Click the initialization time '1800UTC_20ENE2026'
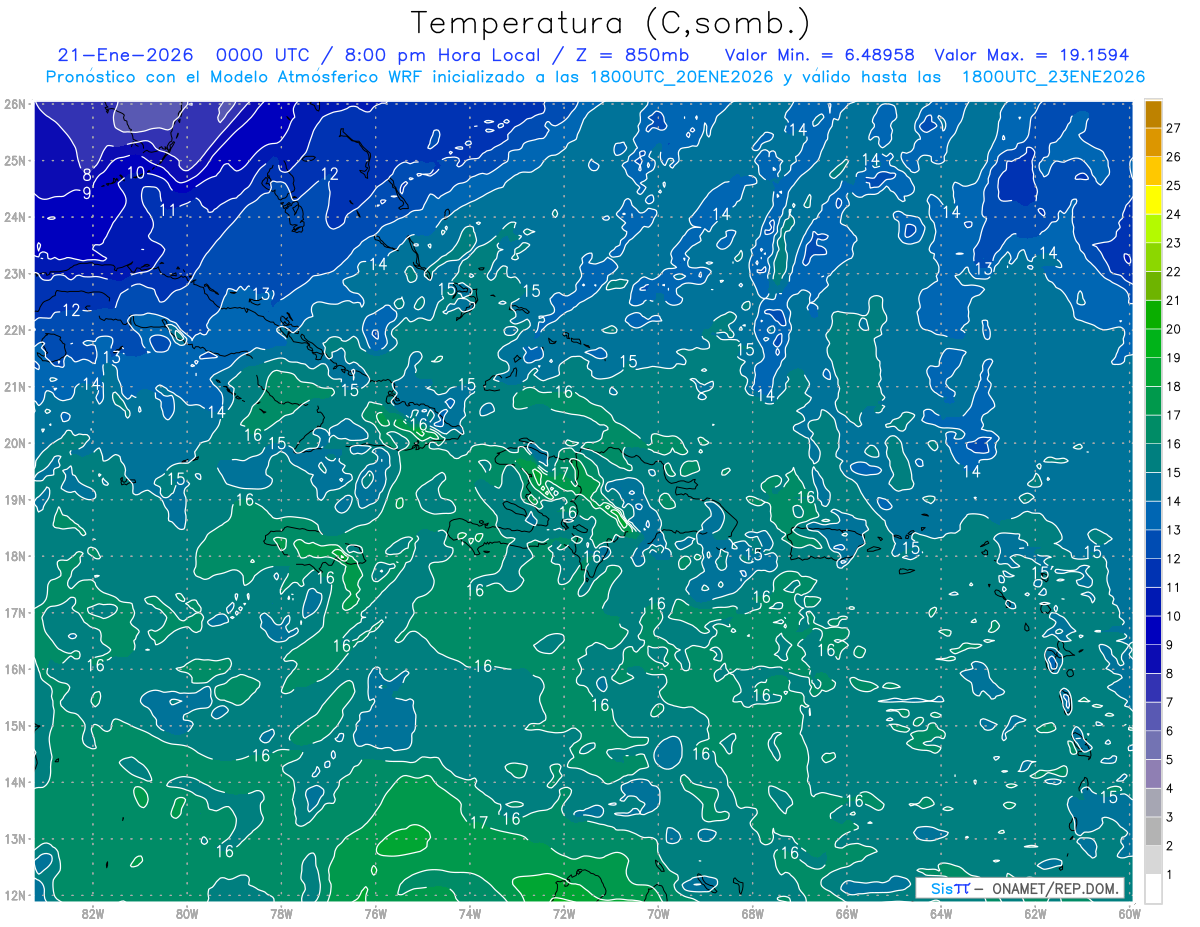1200x927 pixels. [680, 77]
